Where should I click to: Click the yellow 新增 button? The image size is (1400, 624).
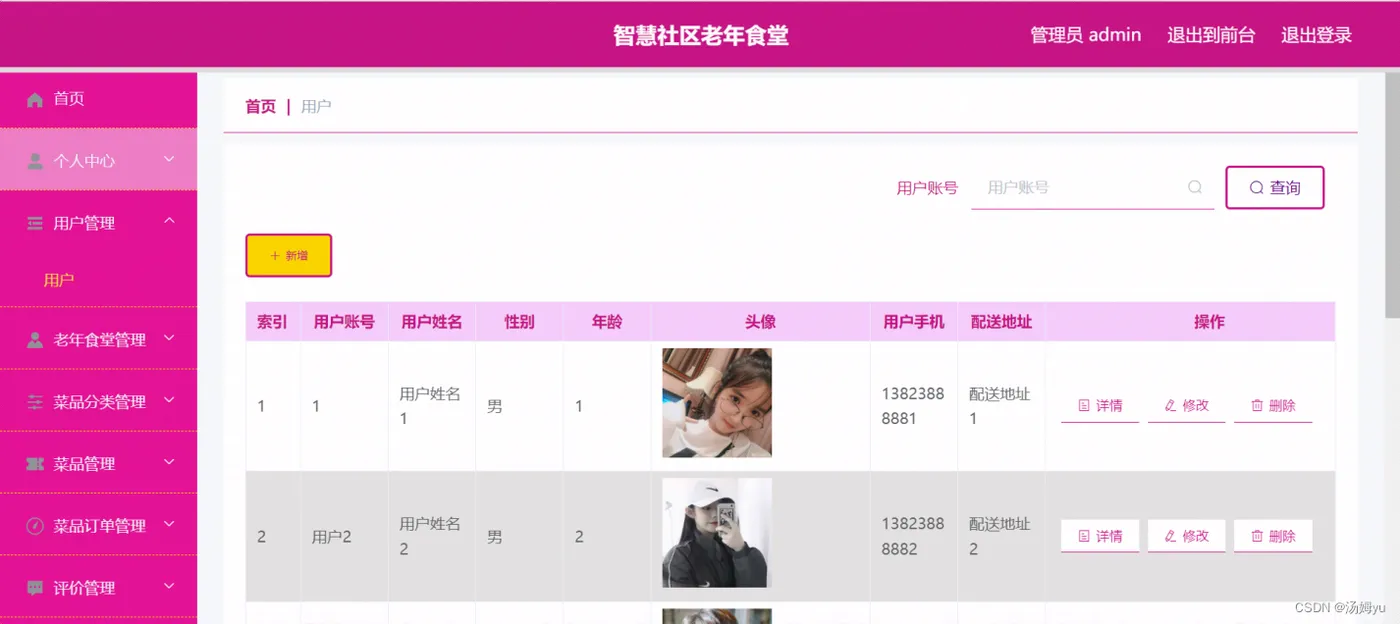(289, 256)
